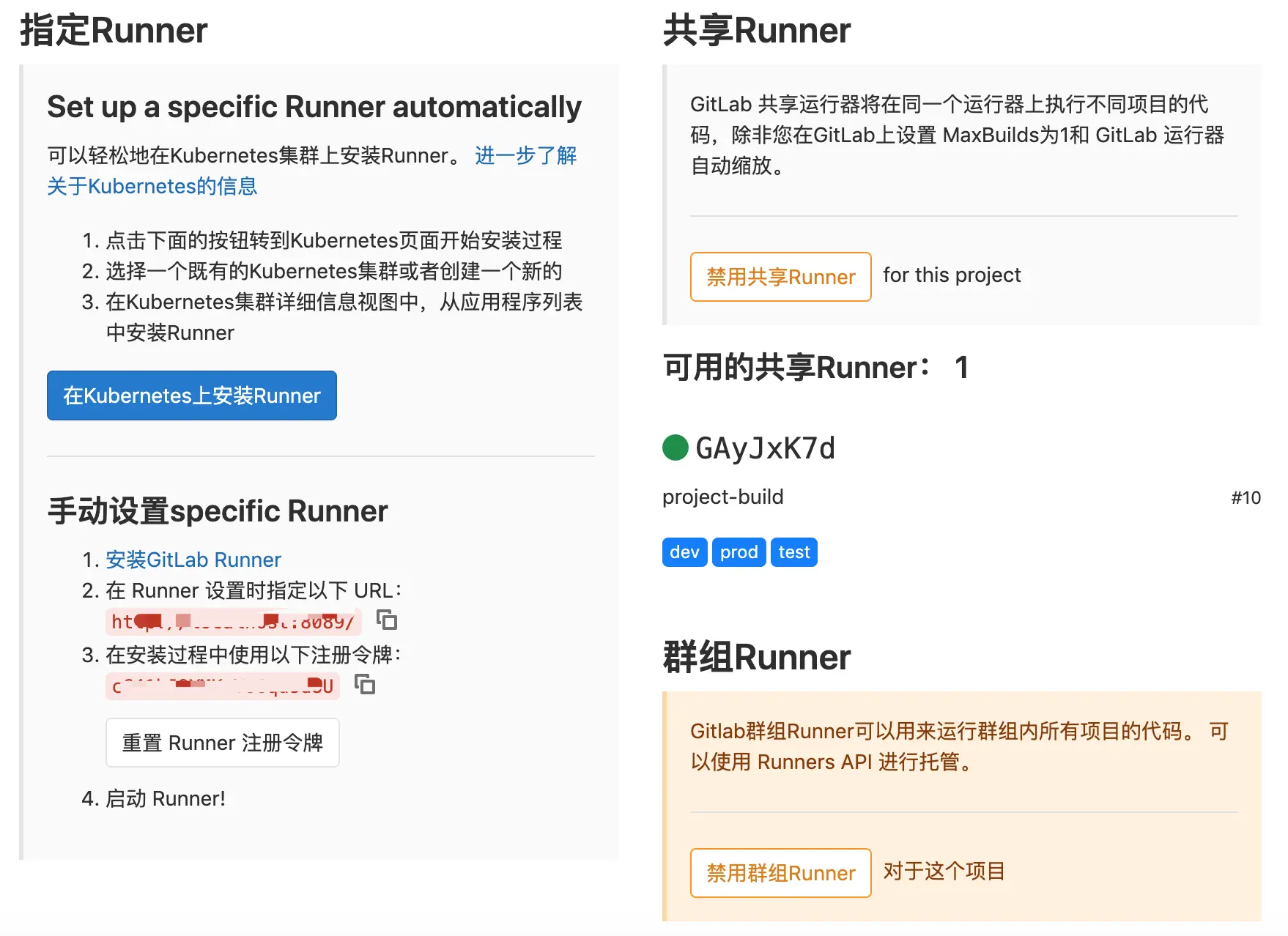Click the project-build runner description
Screen dimensions: 1288x936
pos(722,497)
